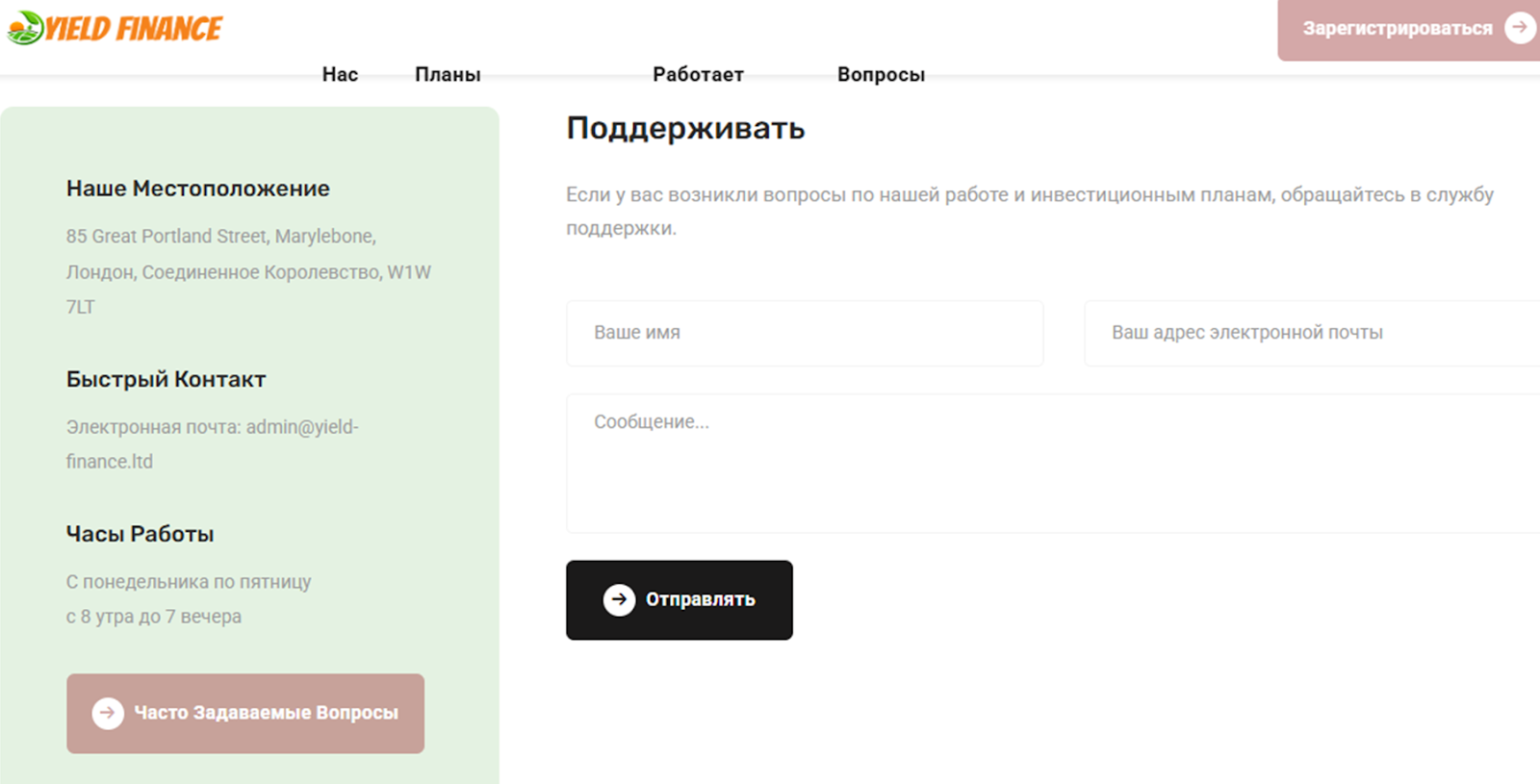Open Часто Задаваемые Вопросы button label
The width and height of the screenshot is (1540, 784).
tap(266, 713)
